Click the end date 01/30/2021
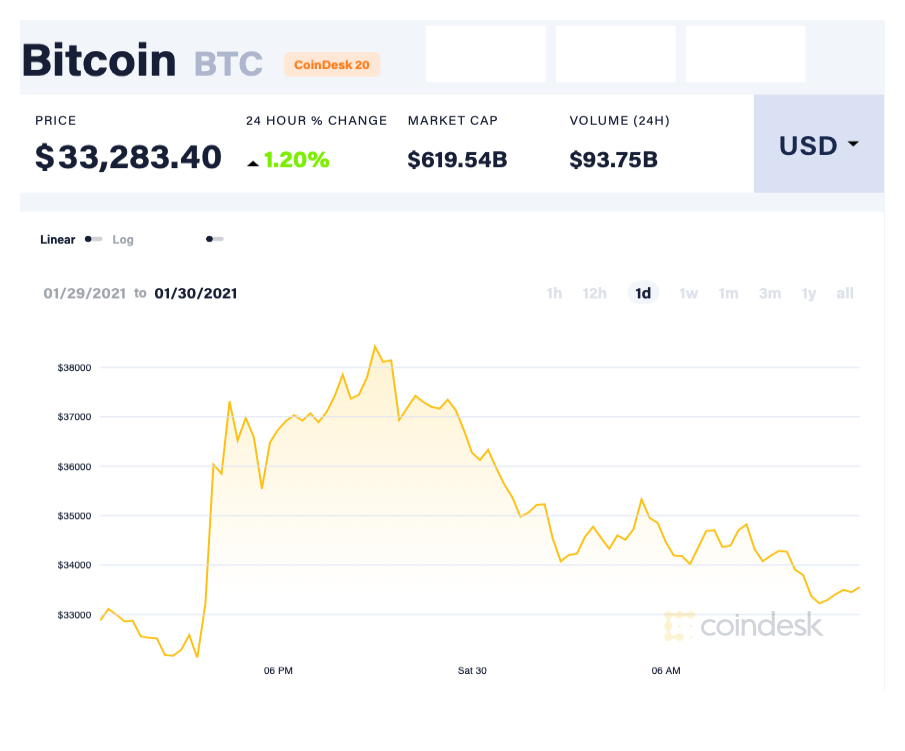905x751 pixels. coord(195,293)
